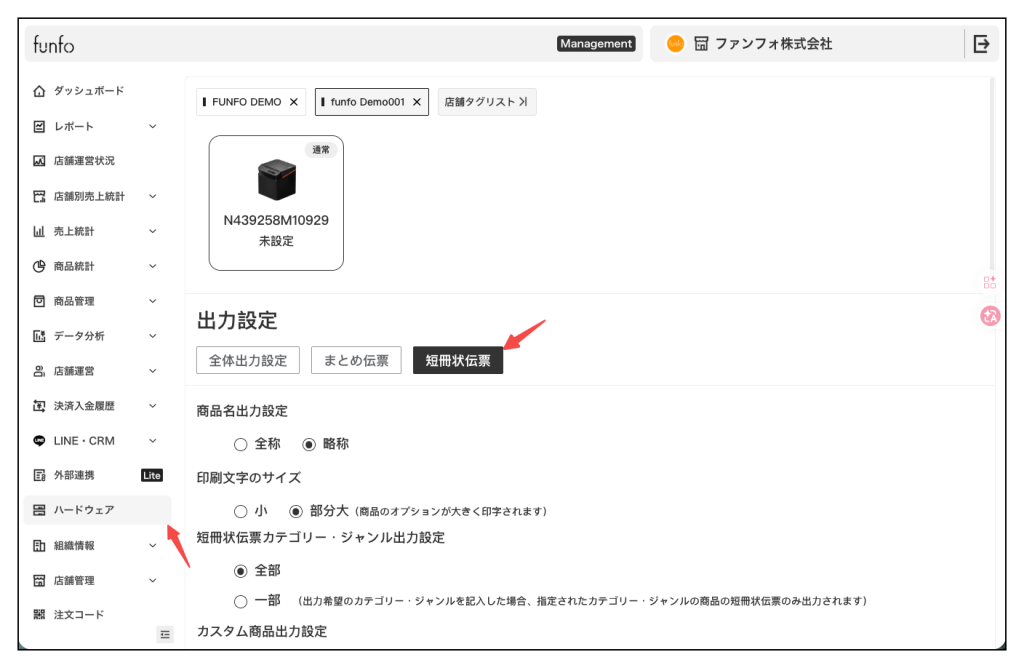Click the 注文コード QR code icon

tap(39, 615)
